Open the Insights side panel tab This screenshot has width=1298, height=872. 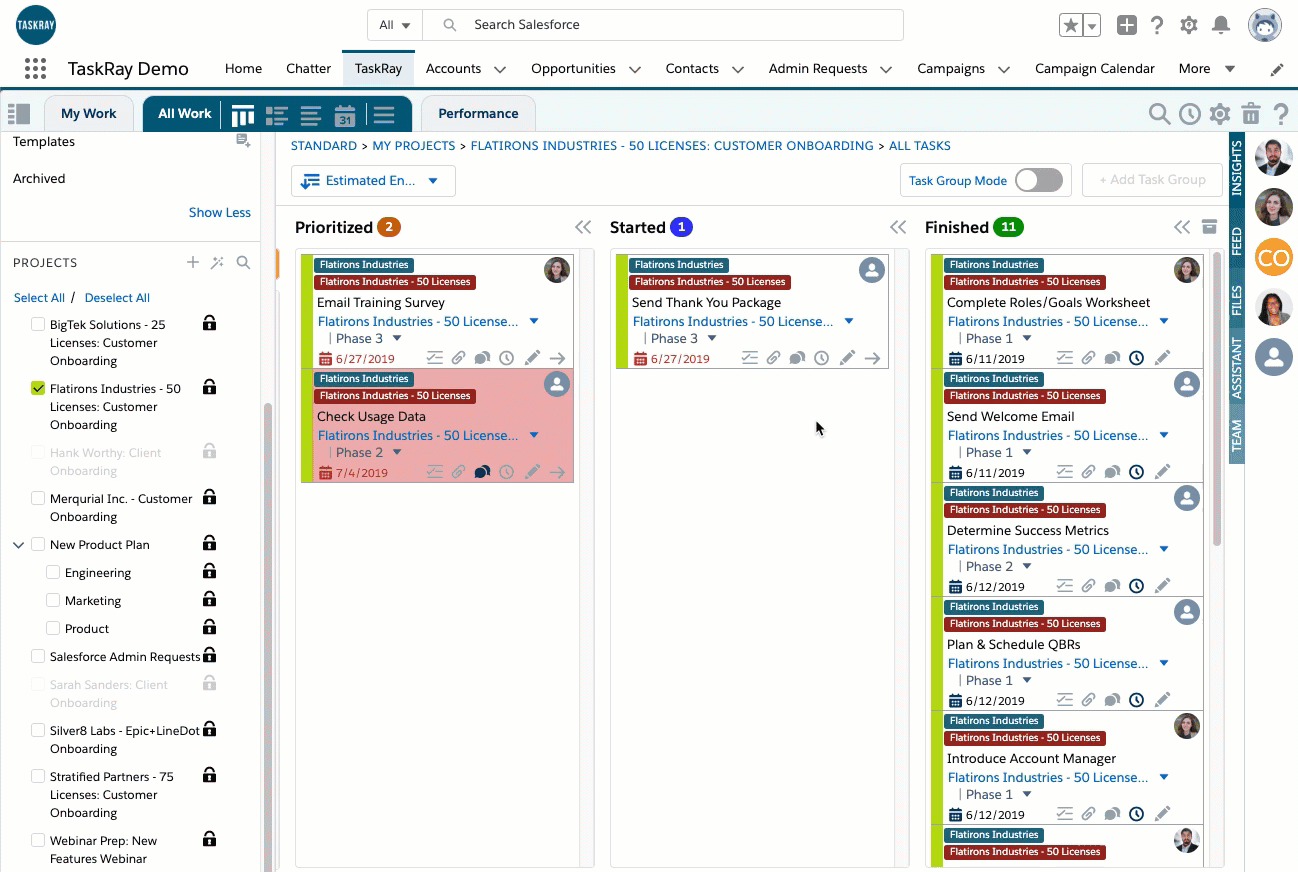point(1237,167)
